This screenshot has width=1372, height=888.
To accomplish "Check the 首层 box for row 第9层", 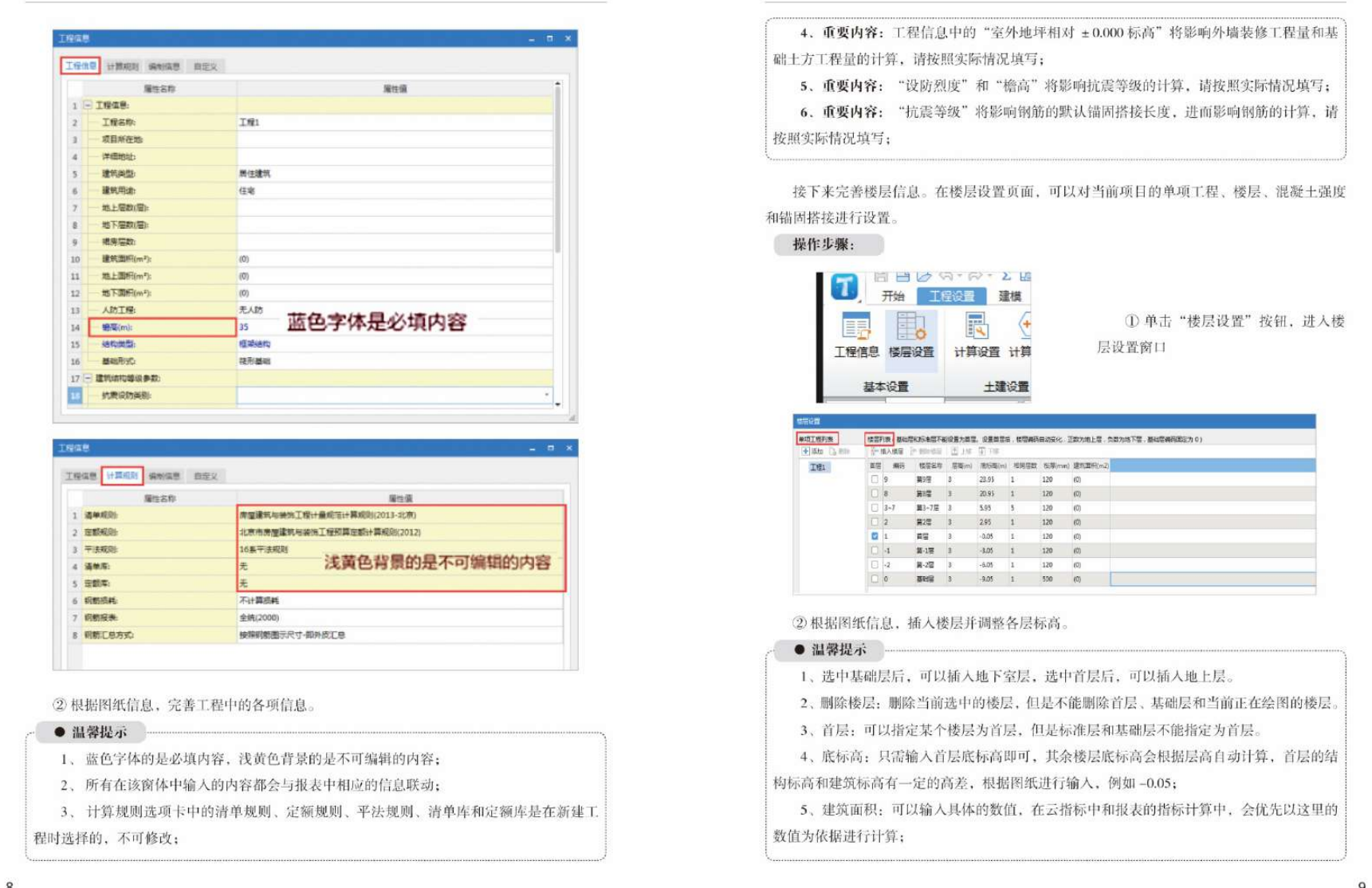I will tap(875, 480).
